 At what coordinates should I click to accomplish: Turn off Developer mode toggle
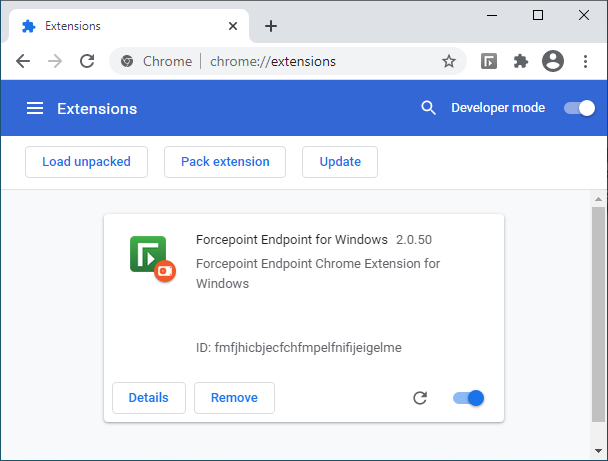coord(580,108)
